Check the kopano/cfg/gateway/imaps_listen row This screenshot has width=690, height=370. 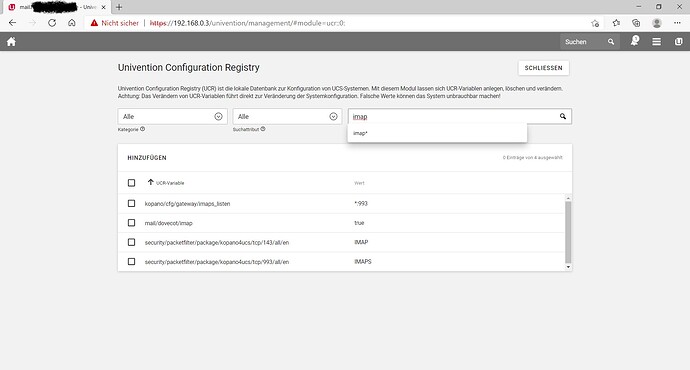(x=131, y=203)
